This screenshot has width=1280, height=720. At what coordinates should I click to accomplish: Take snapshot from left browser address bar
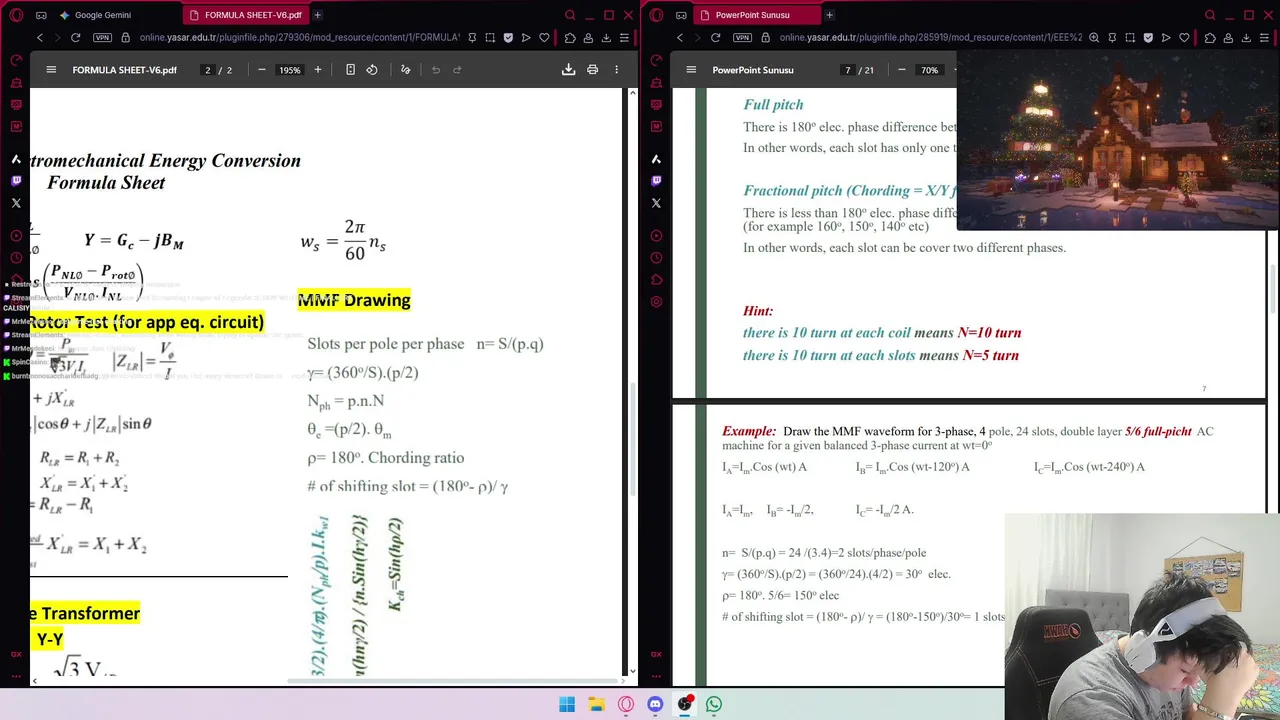(490, 38)
